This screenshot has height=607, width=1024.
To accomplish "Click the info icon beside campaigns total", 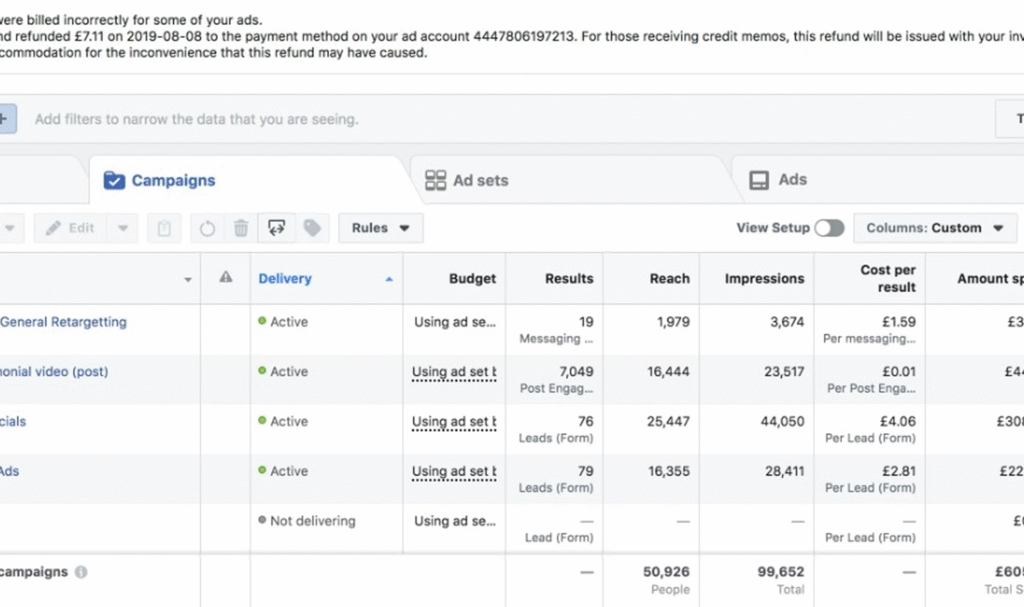I will [x=81, y=572].
